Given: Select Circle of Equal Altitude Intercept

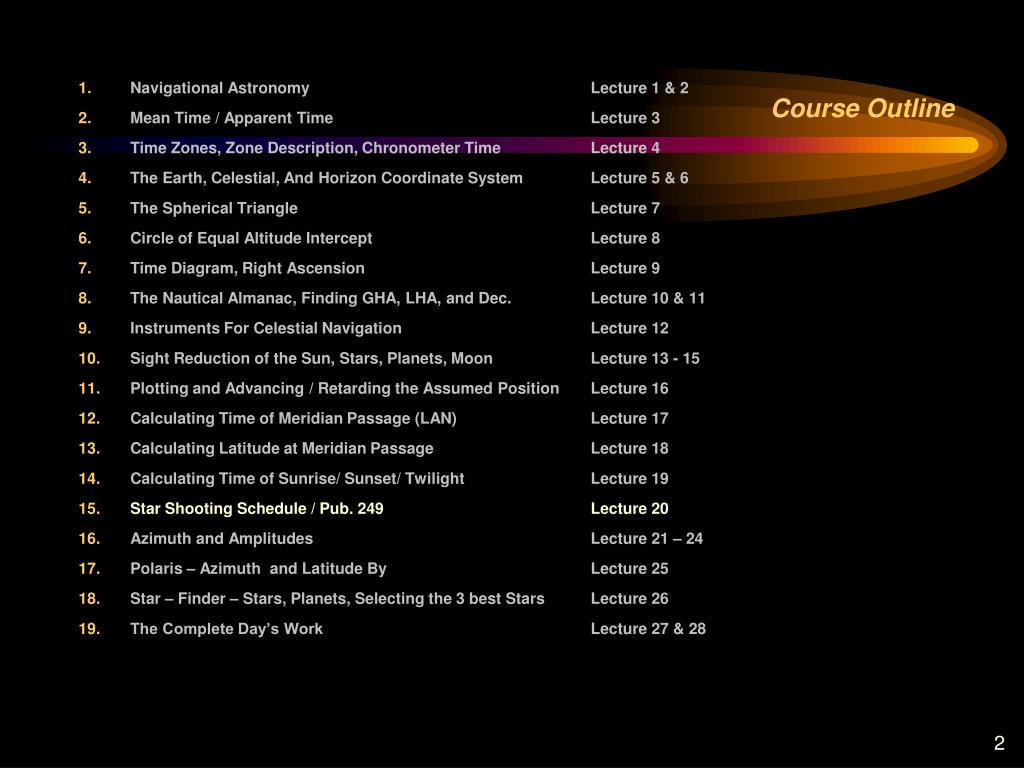Looking at the screenshot, I should click(251, 238).
